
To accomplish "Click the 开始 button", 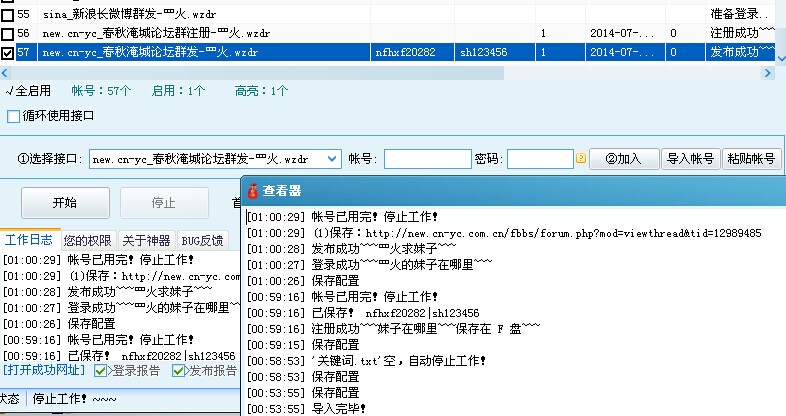I will tap(65, 202).
